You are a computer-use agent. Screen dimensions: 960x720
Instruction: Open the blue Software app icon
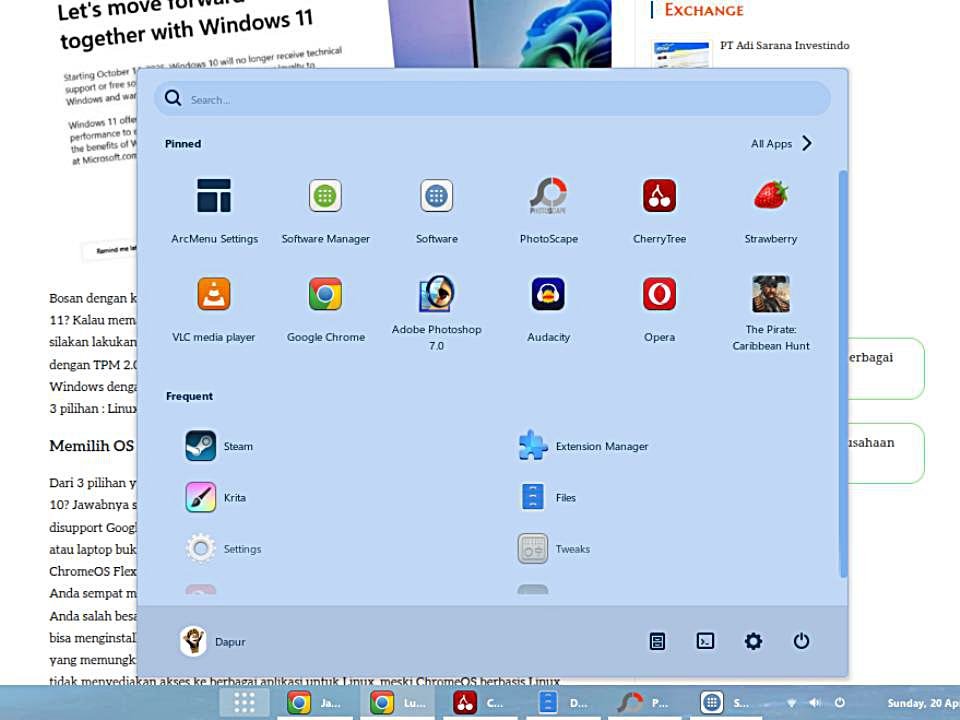(437, 211)
